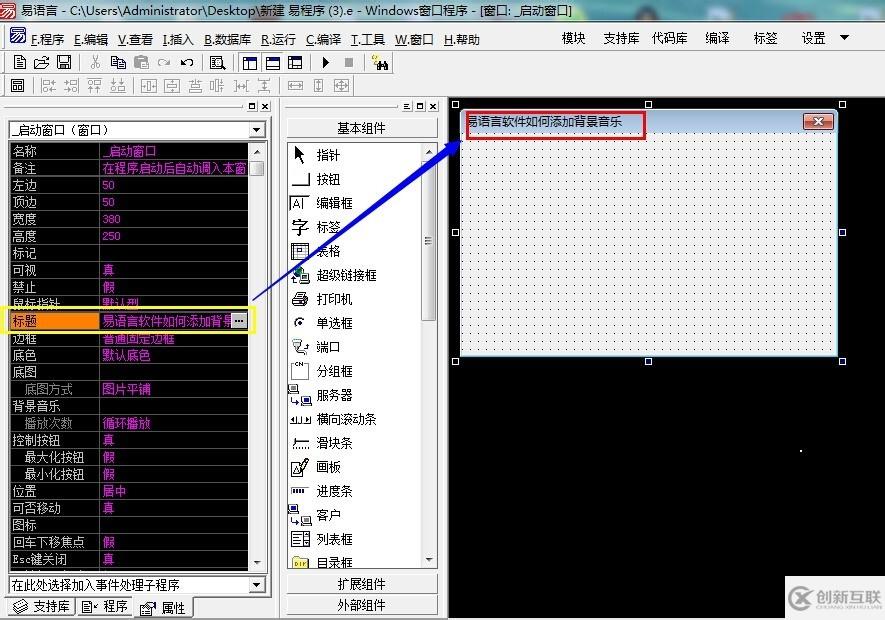
Task: Switch to the 支持库 tab
Action: coord(42,606)
